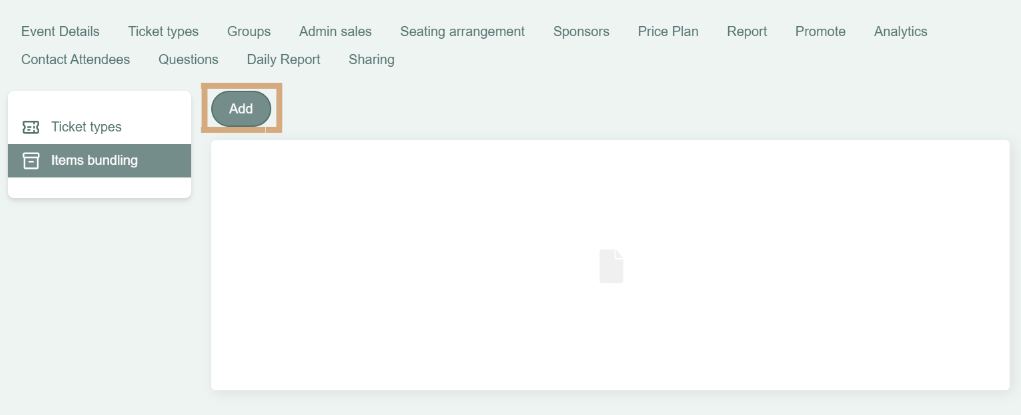1021x415 pixels.
Task: Open the Contact Attendees tab
Action: pyautogui.click(x=76, y=59)
